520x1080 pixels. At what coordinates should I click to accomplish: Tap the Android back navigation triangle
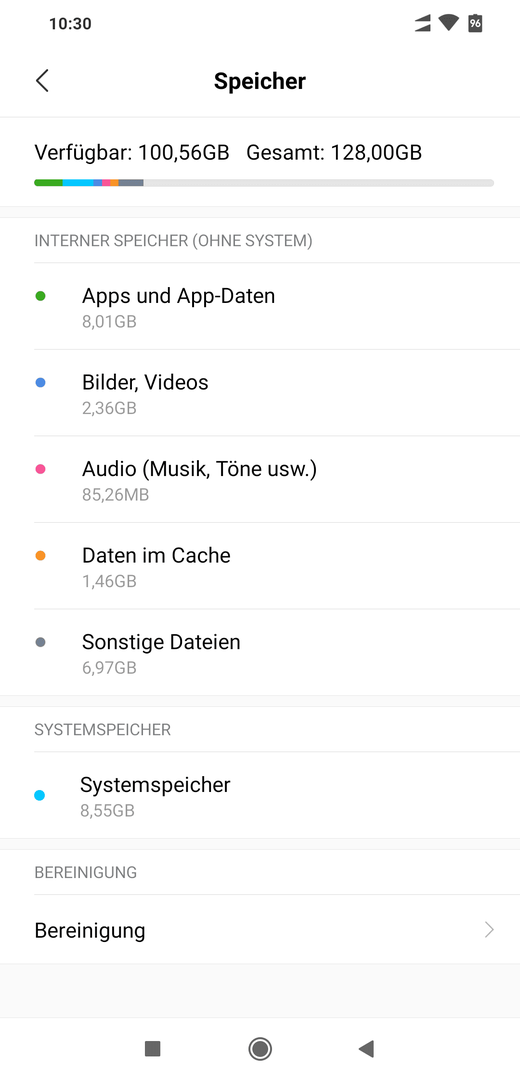click(x=366, y=1049)
